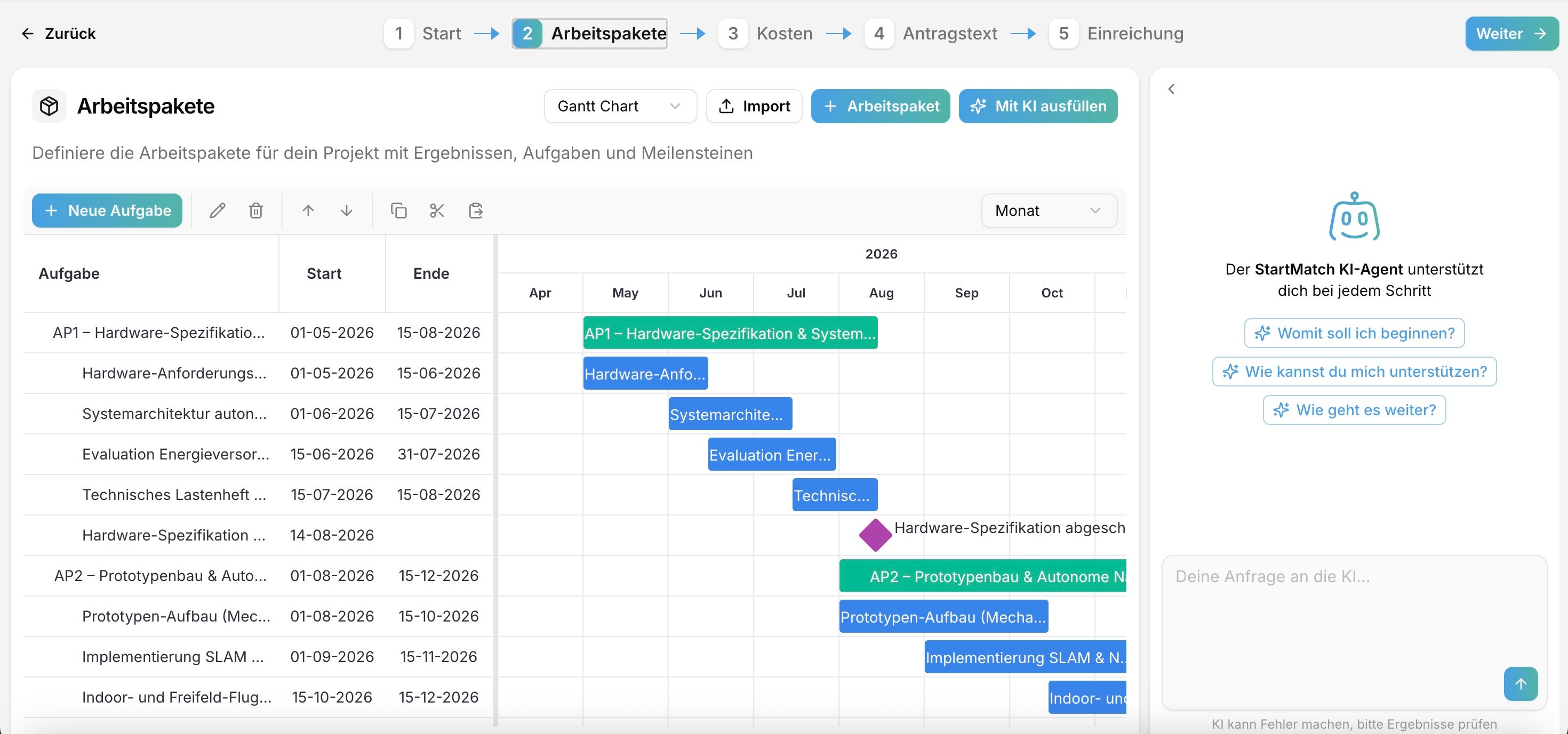Click the Start column header
Screen dimensions: 1568x734
(332, 273)
